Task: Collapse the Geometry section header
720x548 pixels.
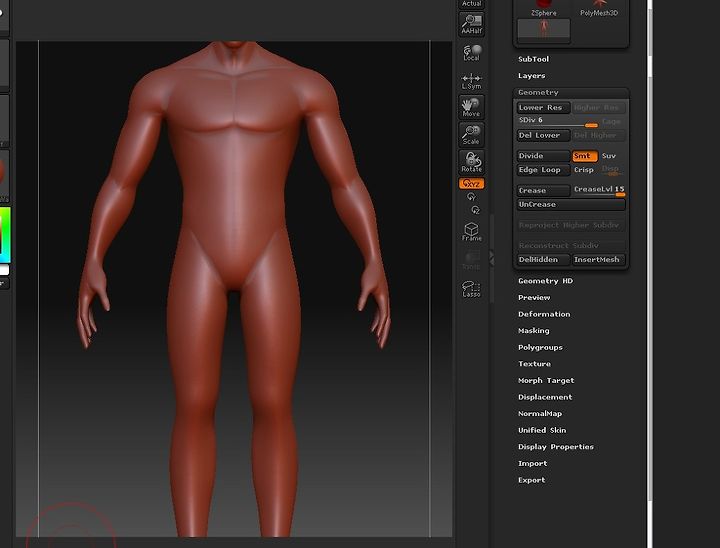Action: tap(571, 92)
